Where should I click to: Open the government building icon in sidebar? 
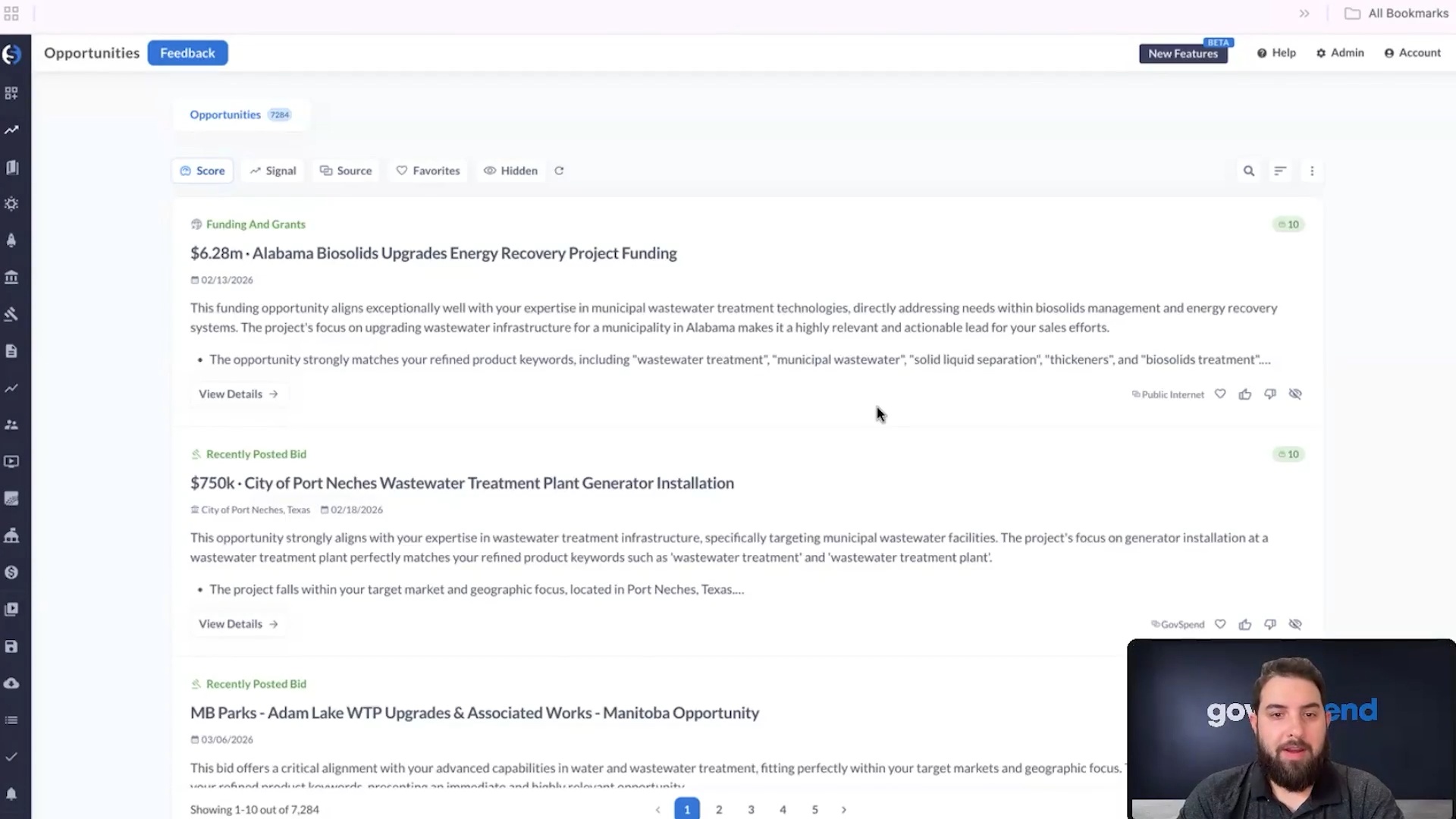coord(11,277)
